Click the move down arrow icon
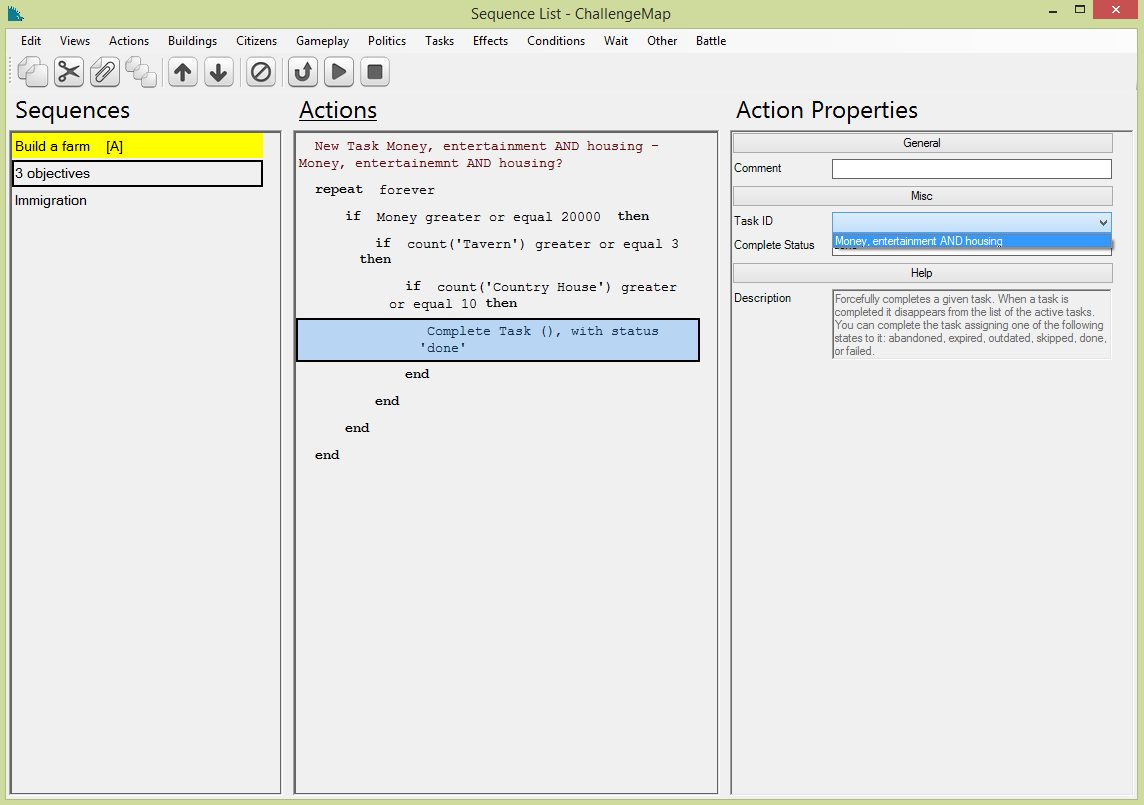Image resolution: width=1144 pixels, height=805 pixels. (x=218, y=72)
